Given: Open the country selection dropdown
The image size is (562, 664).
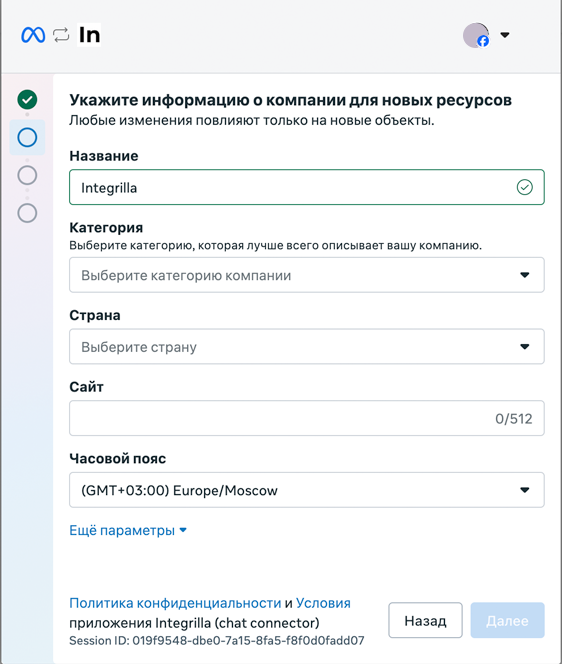Looking at the screenshot, I should tap(307, 346).
